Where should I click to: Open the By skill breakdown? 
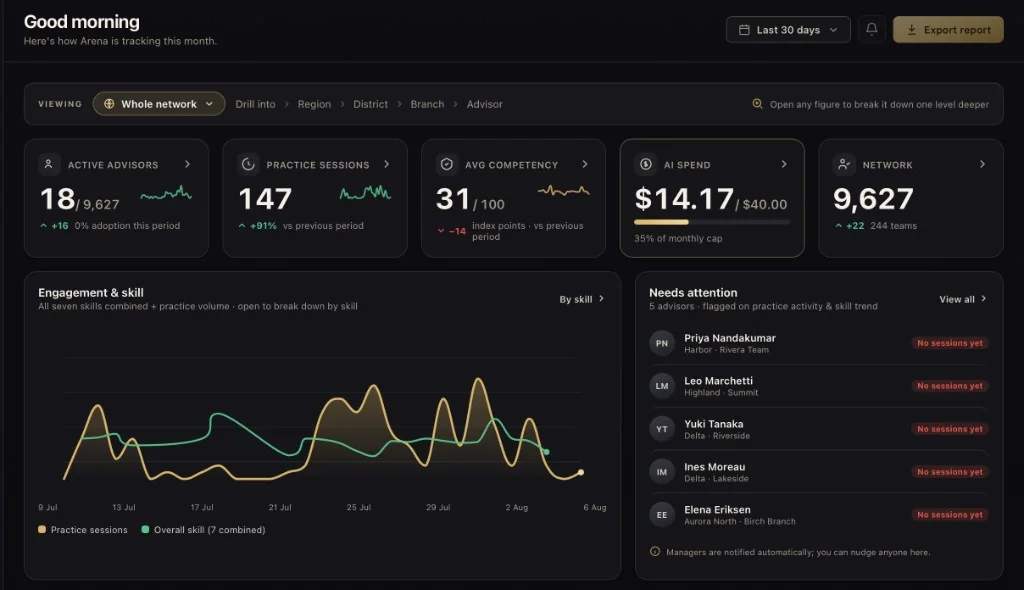[x=581, y=299]
